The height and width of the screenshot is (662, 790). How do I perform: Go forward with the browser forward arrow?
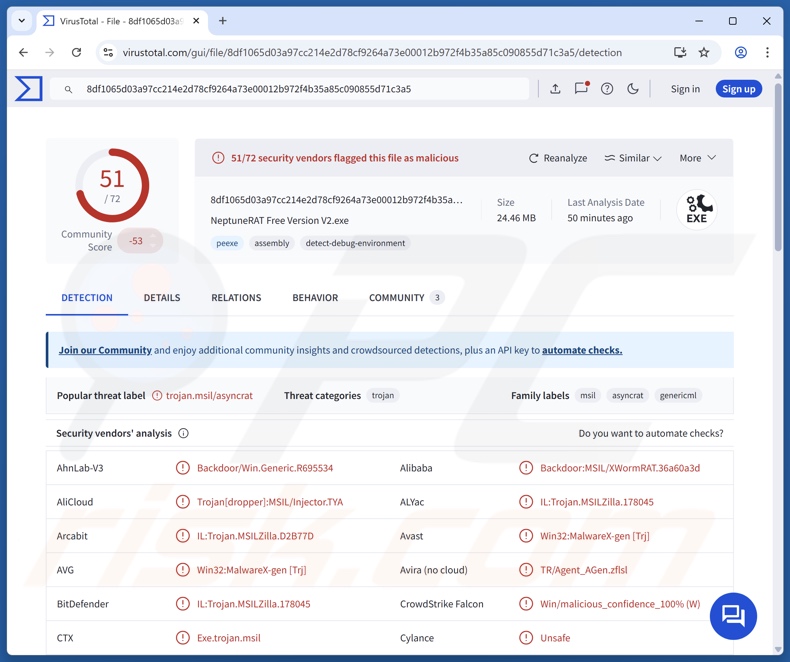tap(49, 52)
